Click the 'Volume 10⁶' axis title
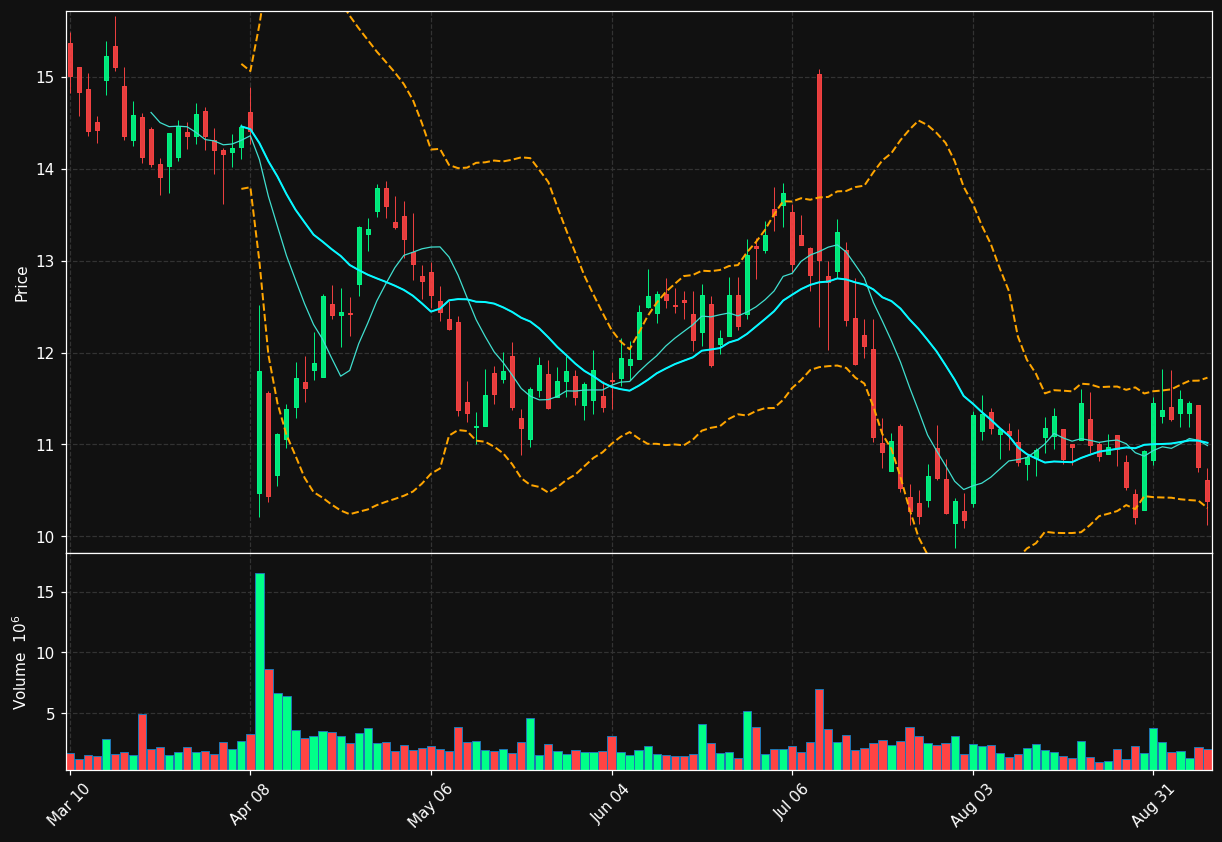The image size is (1222, 842). point(20,662)
